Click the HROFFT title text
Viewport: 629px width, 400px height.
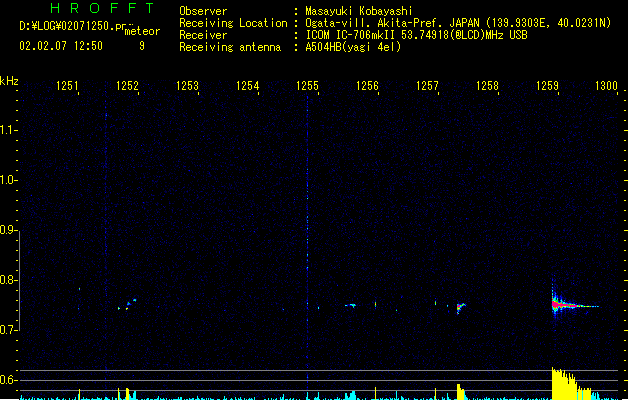click(102, 8)
